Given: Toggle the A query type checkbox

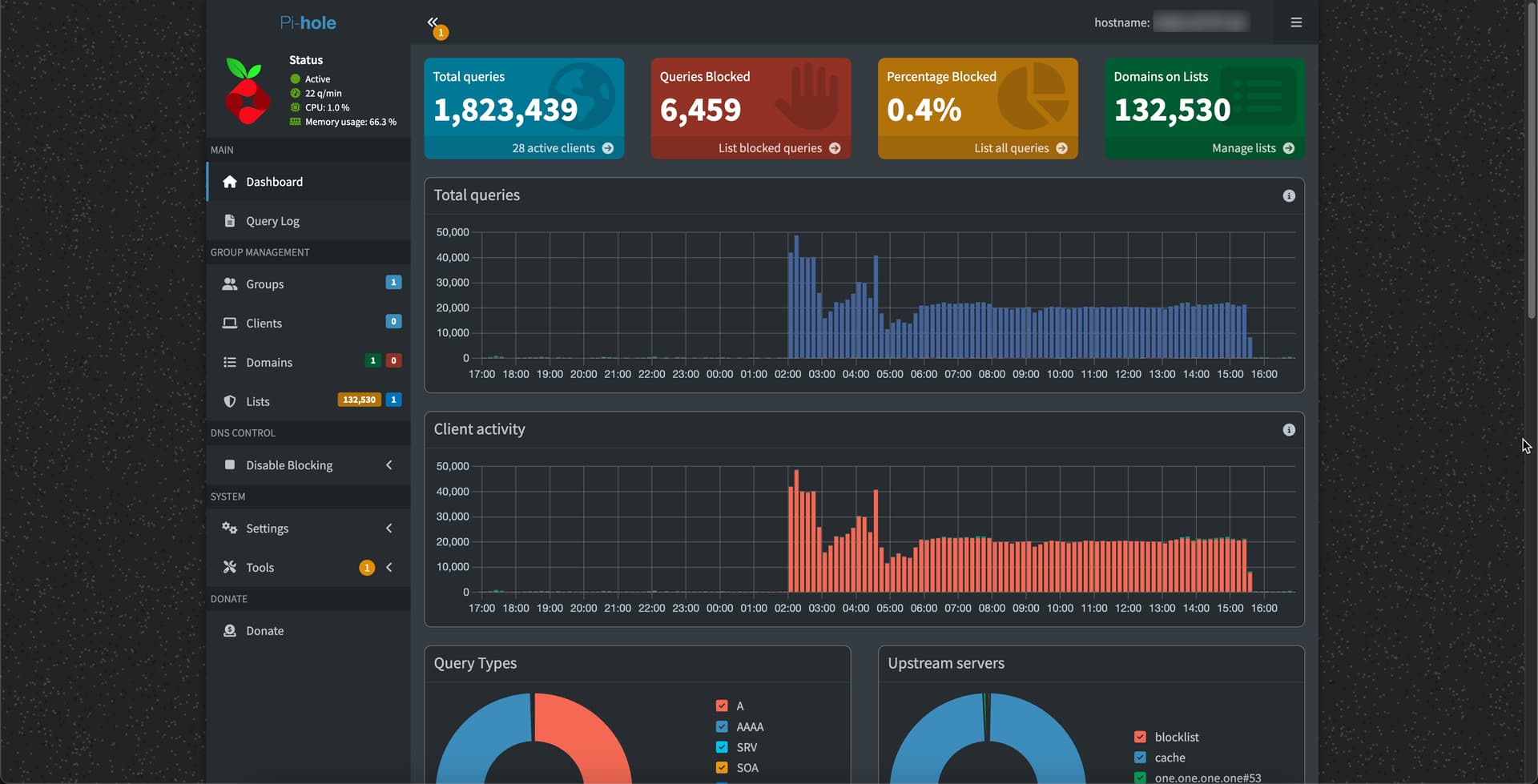Looking at the screenshot, I should coord(722,706).
